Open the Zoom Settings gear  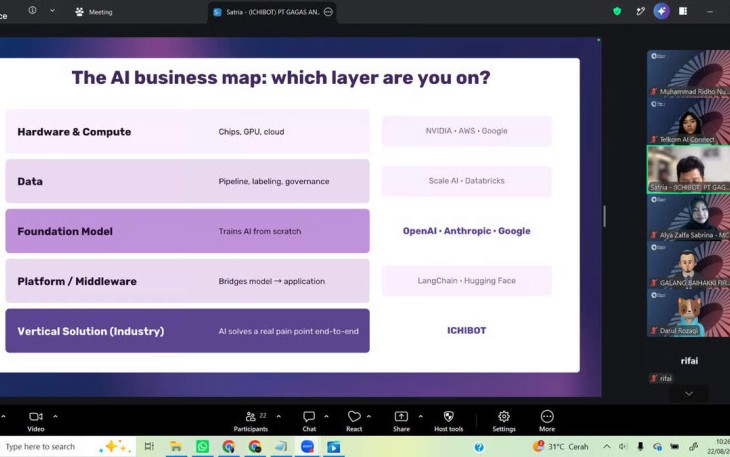[x=504, y=421]
